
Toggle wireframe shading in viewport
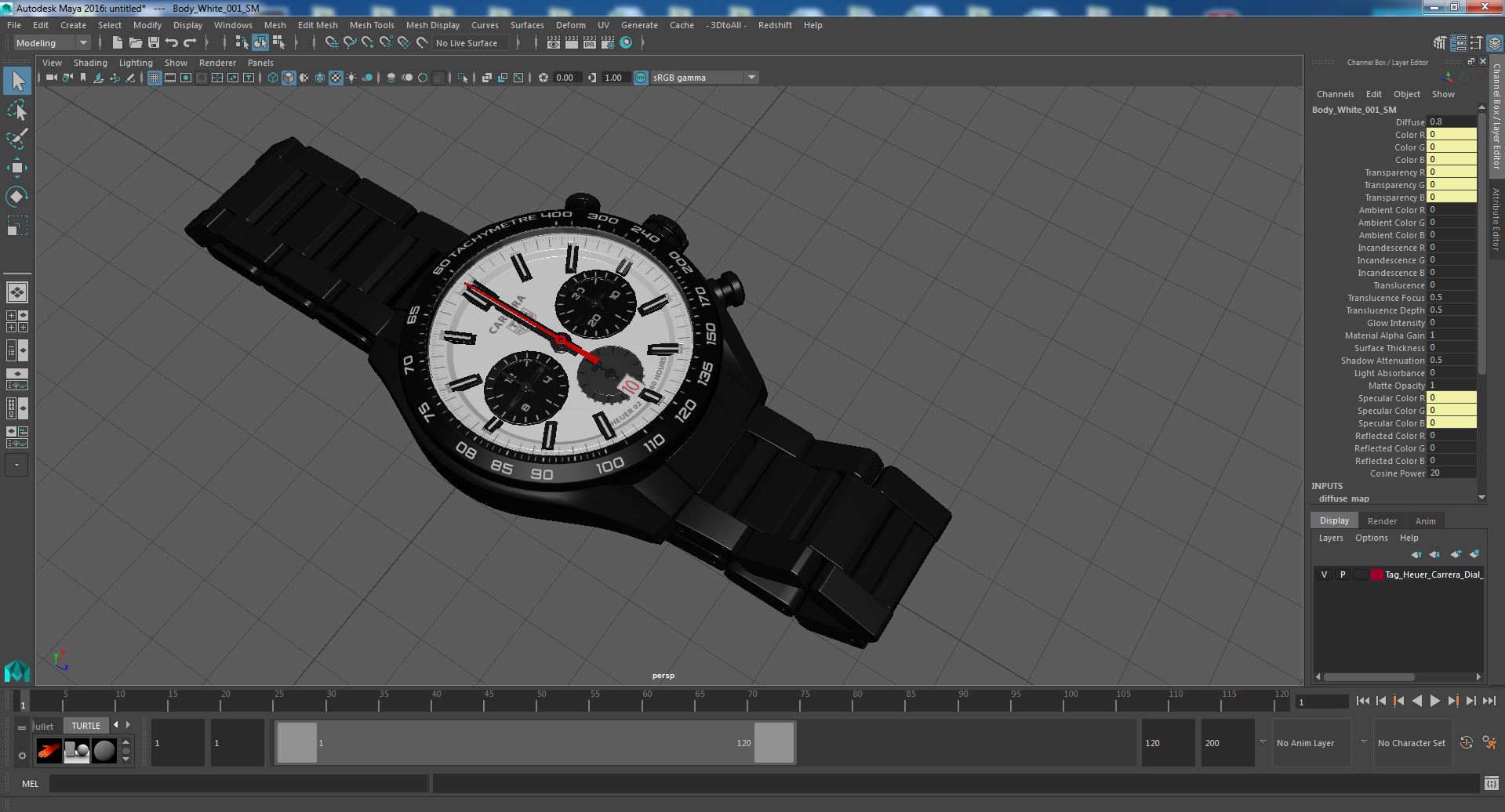point(273,78)
